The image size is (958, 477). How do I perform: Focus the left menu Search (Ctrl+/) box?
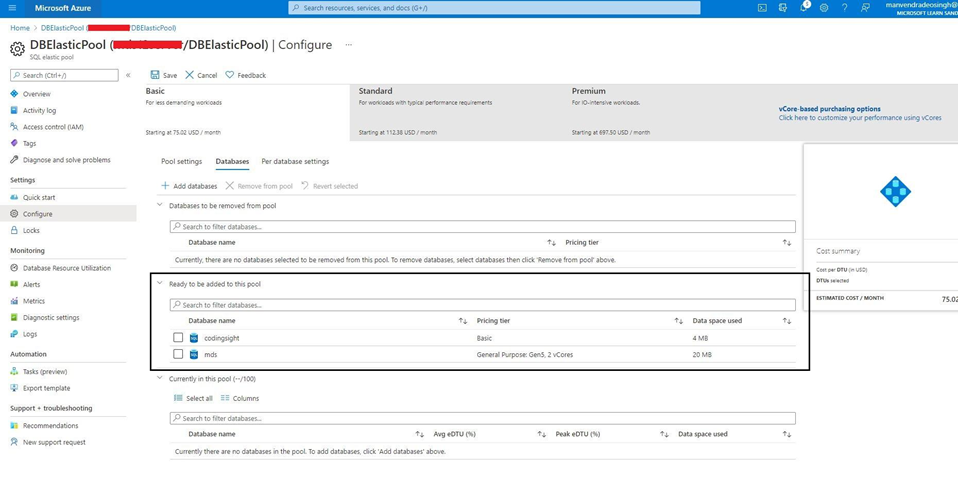coord(64,75)
